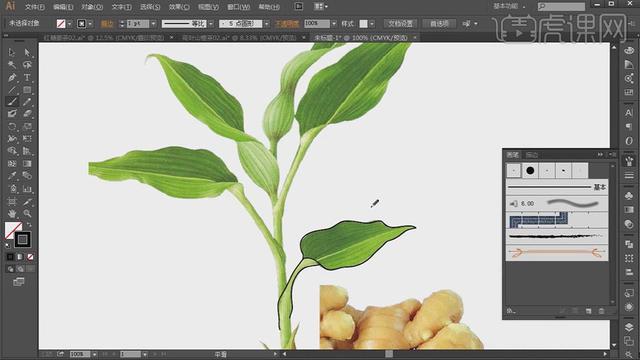
Task: Enable Draw Normal mode
Action: click(x=10, y=269)
